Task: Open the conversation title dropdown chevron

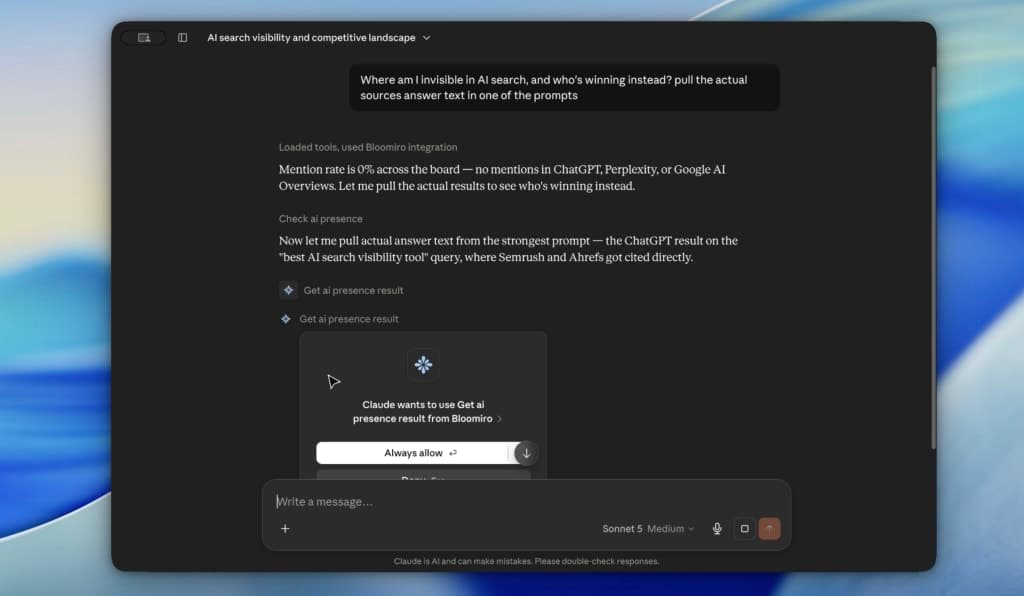Action: tap(426, 38)
